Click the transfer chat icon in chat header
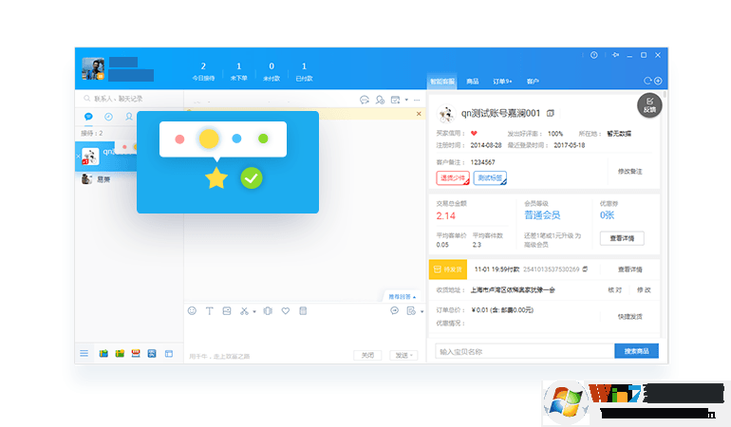The width and height of the screenshot is (731, 427). 365,100
